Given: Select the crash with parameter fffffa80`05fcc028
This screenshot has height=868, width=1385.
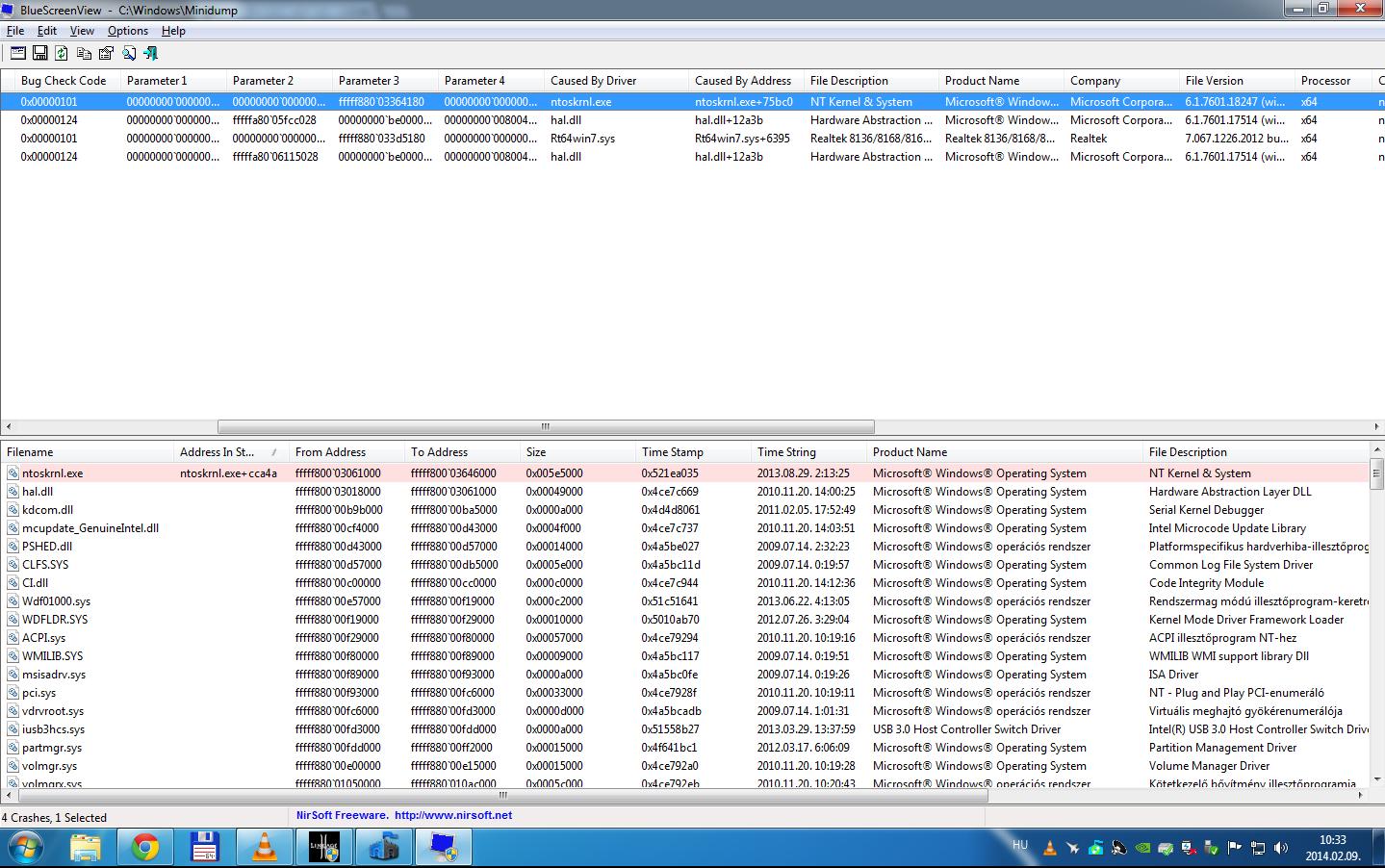Looking at the screenshot, I should (x=692, y=120).
